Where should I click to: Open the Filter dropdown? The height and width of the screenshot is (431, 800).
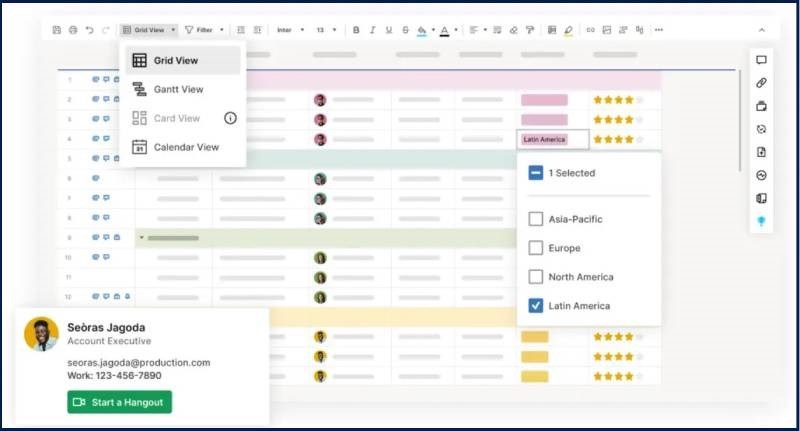[x=204, y=30]
